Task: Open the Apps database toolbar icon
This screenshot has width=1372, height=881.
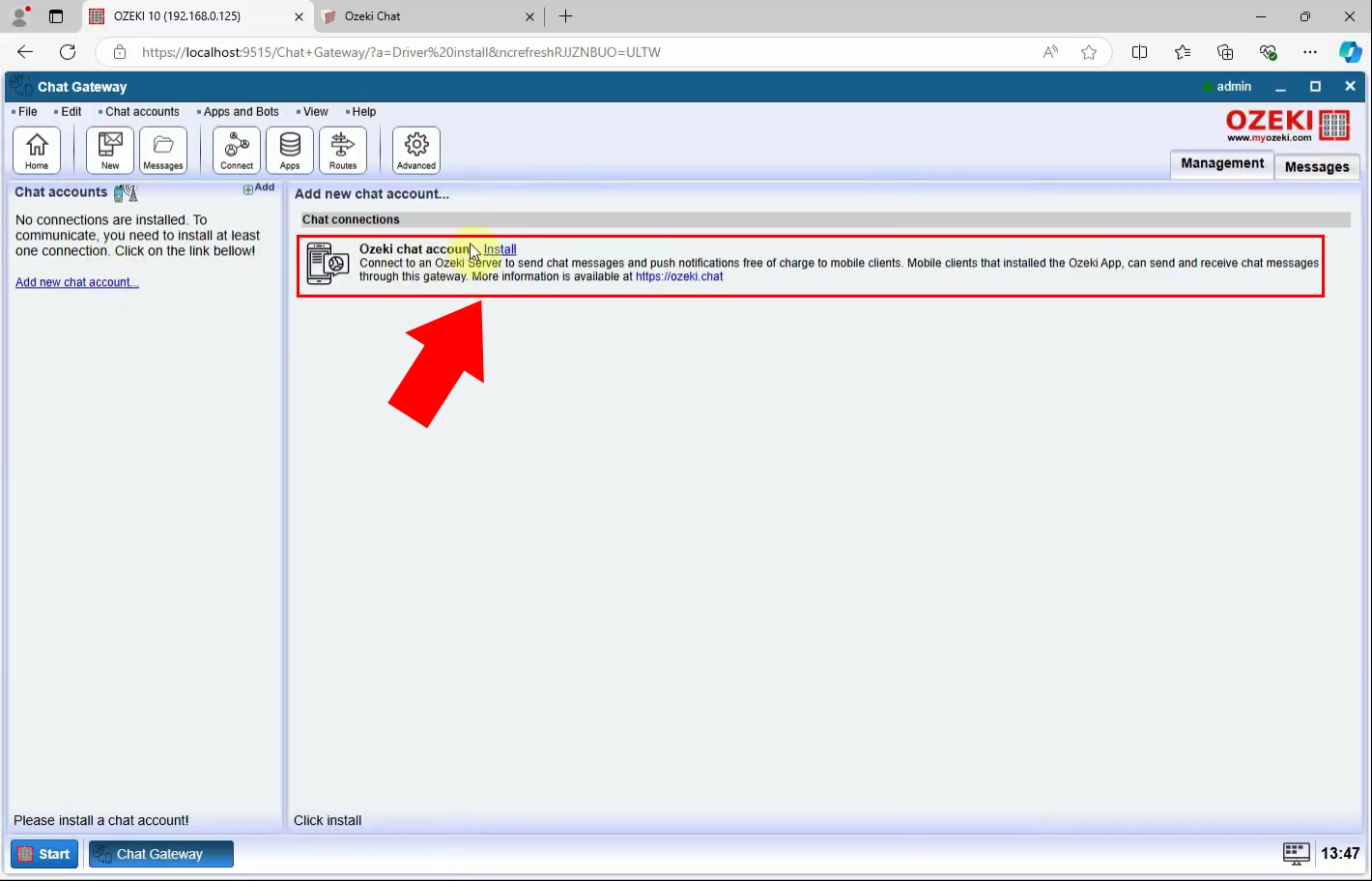Action: [x=290, y=151]
